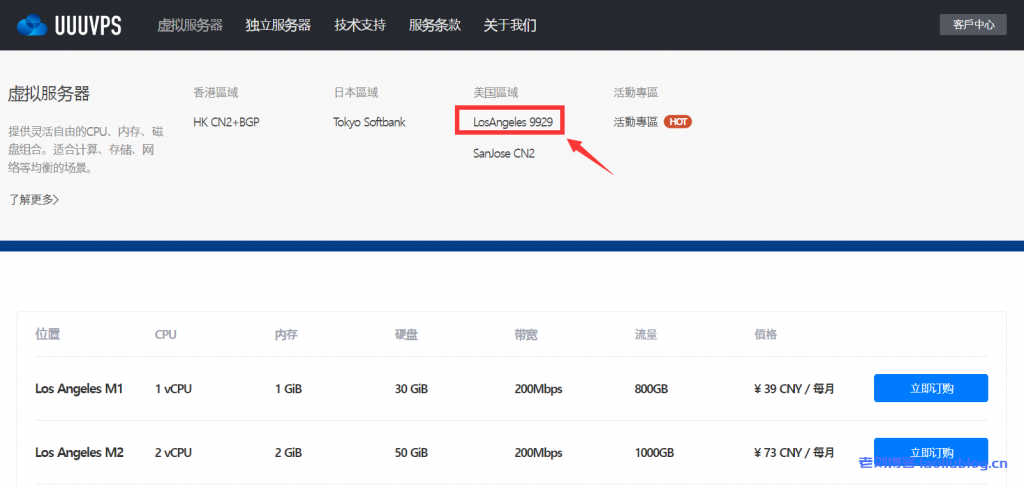Click the 1 GiB memory value
This screenshot has height=487, width=1024.
(289, 389)
